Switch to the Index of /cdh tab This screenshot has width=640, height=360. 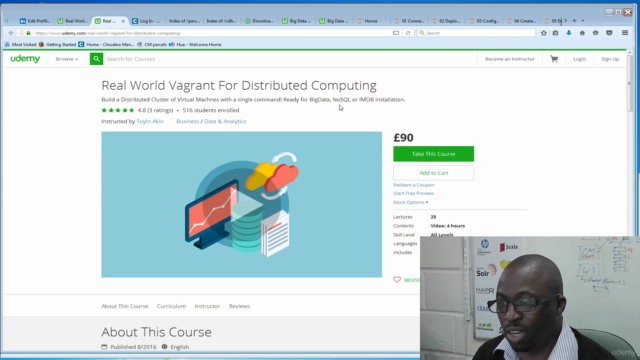tap(222, 21)
